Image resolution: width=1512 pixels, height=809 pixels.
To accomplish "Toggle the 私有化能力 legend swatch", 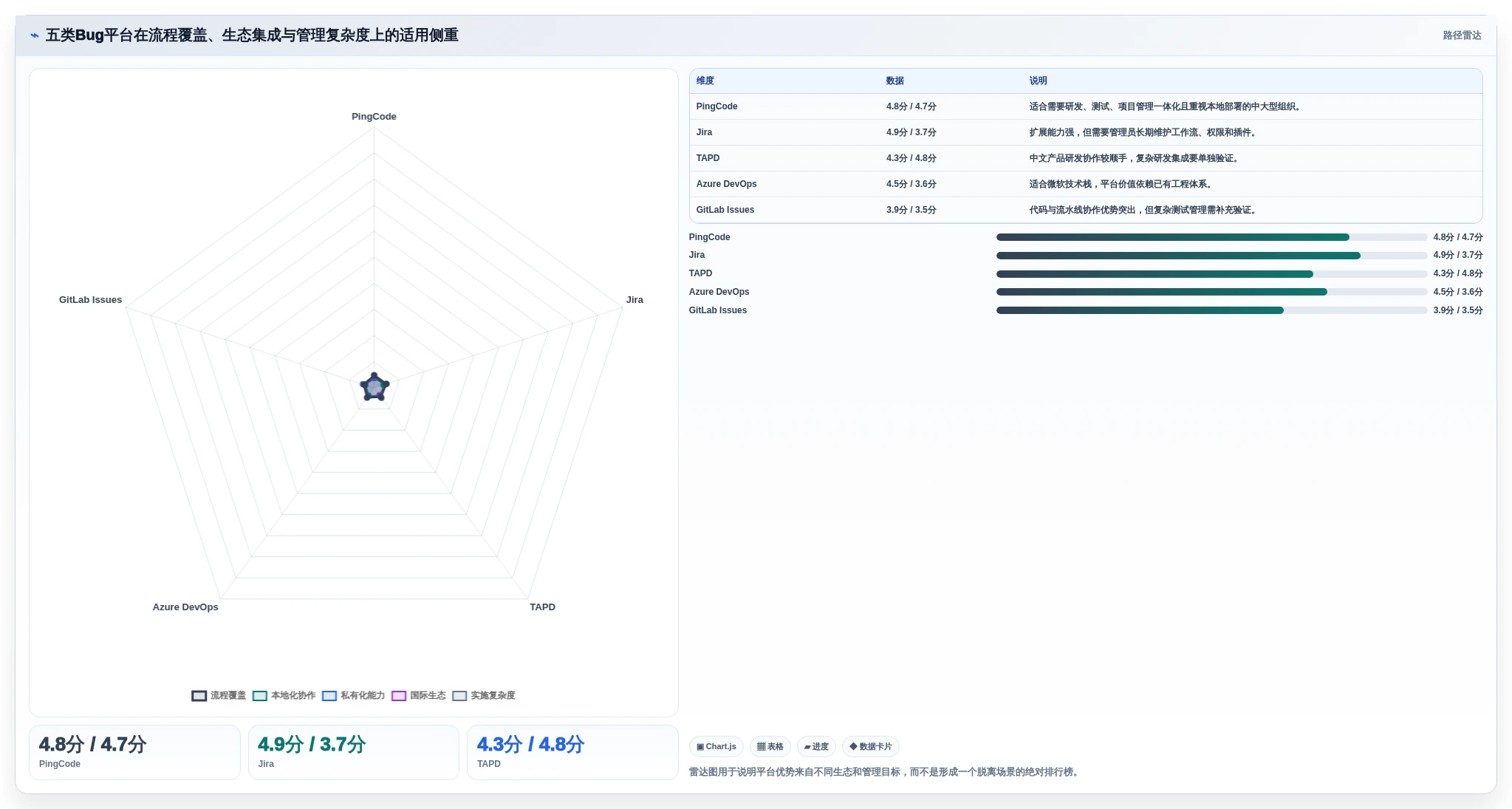I will (x=329, y=696).
